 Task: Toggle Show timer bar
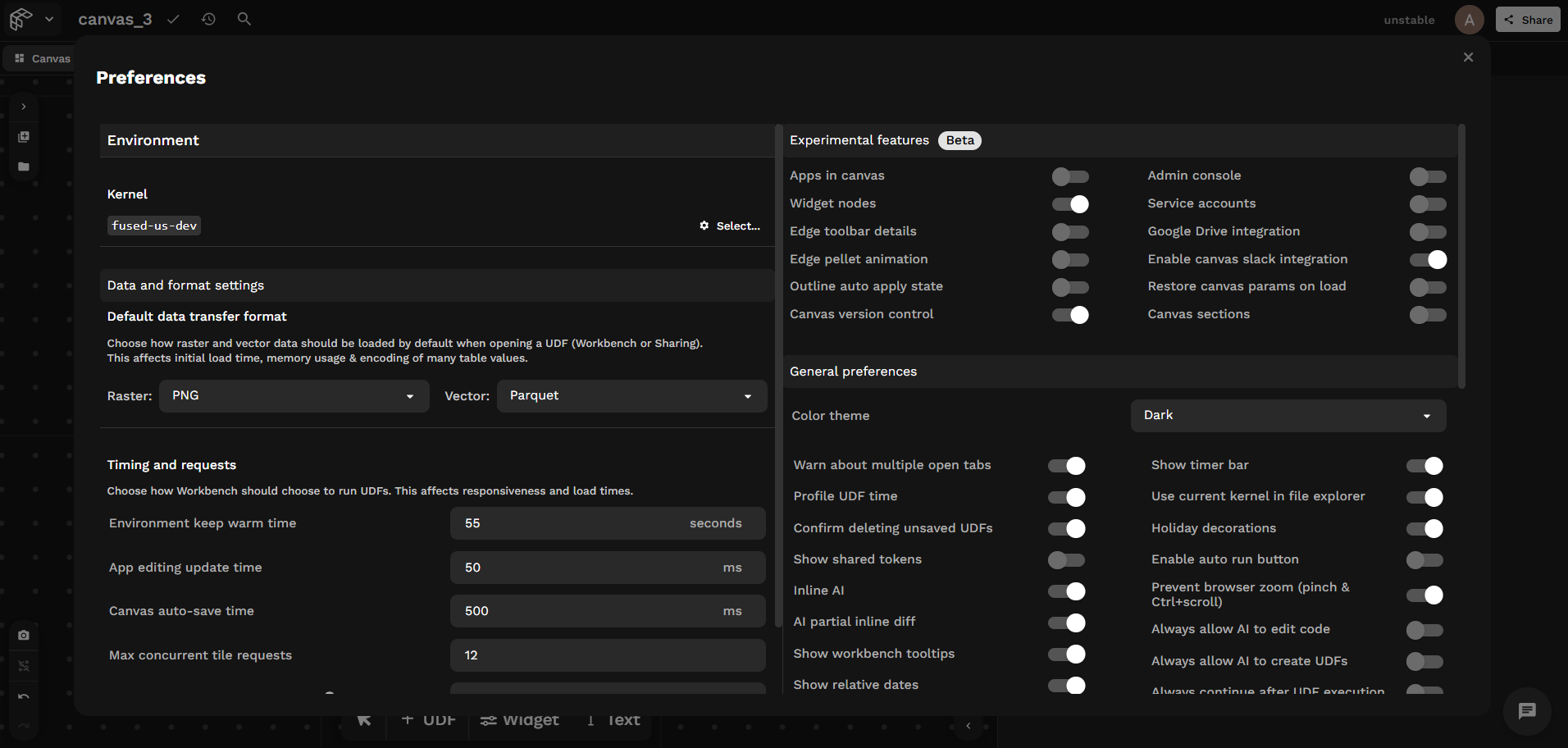(x=1424, y=466)
